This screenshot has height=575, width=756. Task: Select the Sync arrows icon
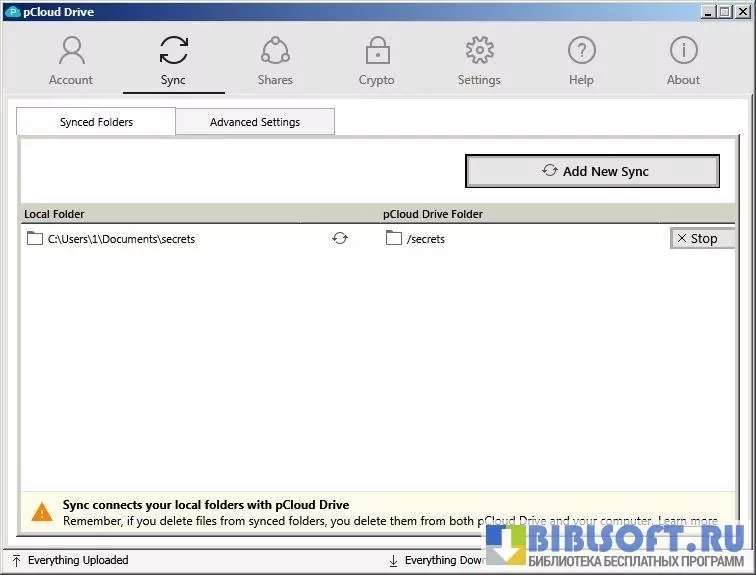click(x=173, y=50)
